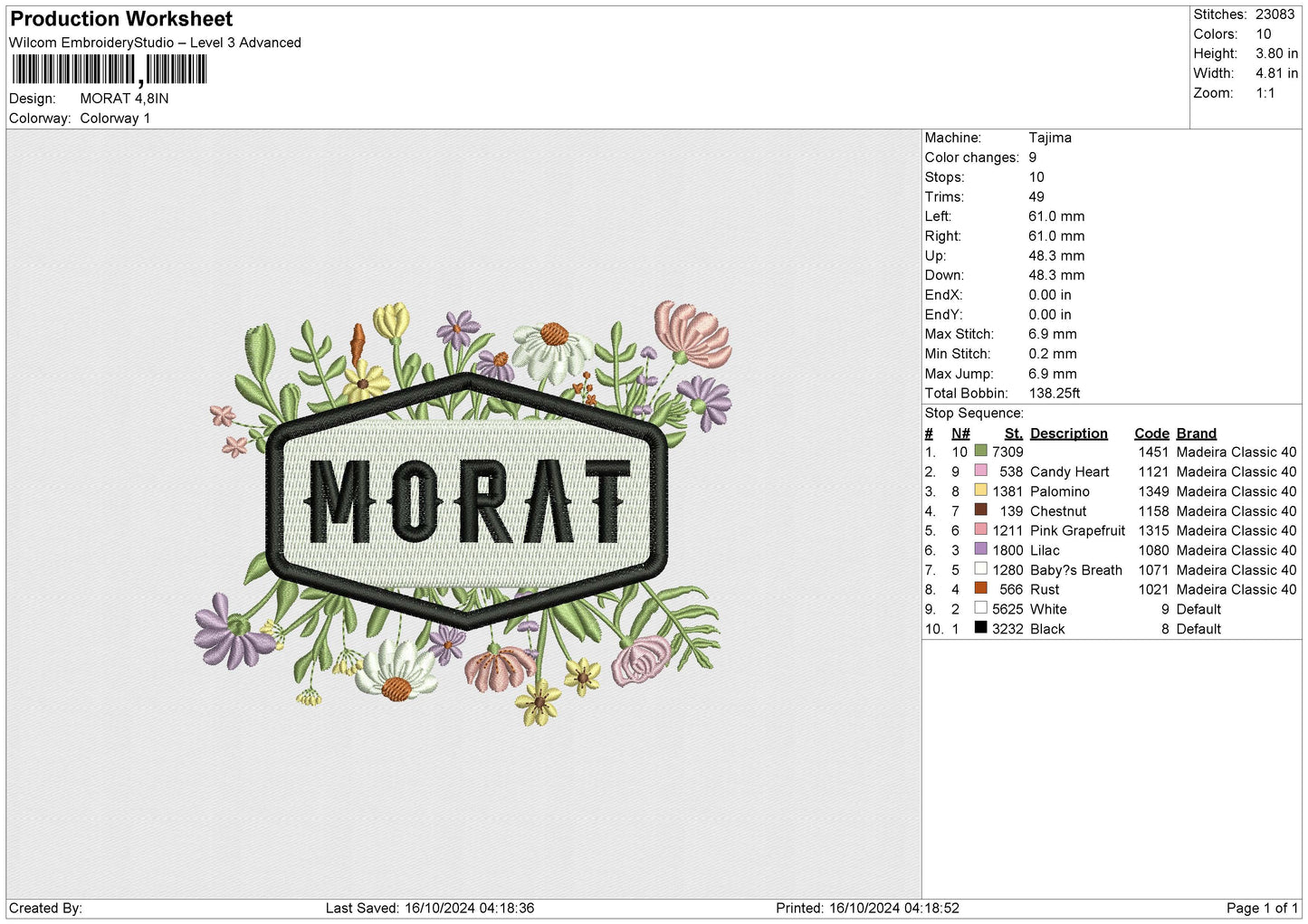Click the Left value '61.0 mm'

(1056, 216)
